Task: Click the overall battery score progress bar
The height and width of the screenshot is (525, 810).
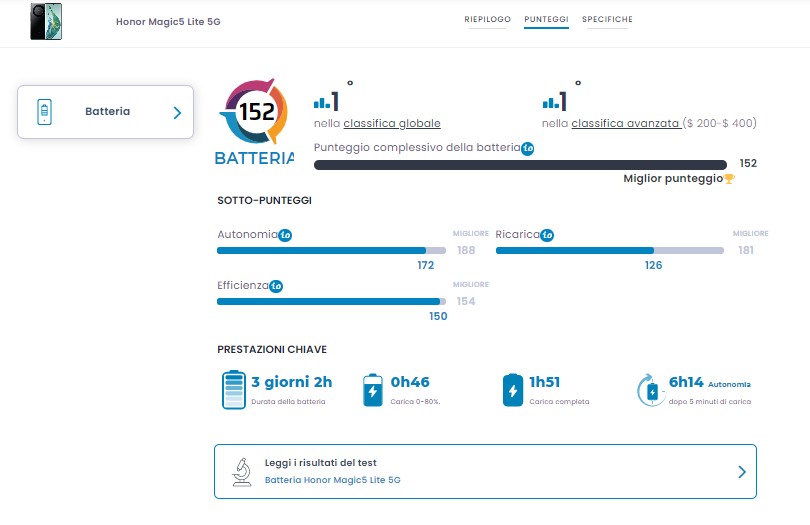Action: (520, 165)
